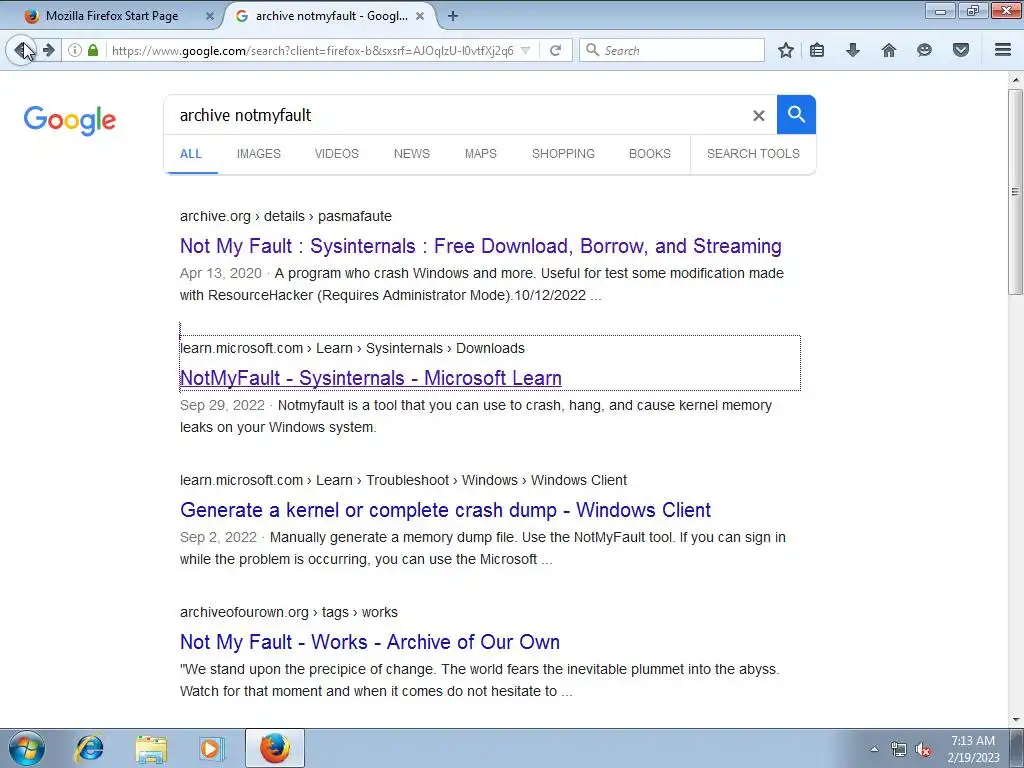The image size is (1024, 768).
Task: Show site information (i) icon
Action: [75, 50]
